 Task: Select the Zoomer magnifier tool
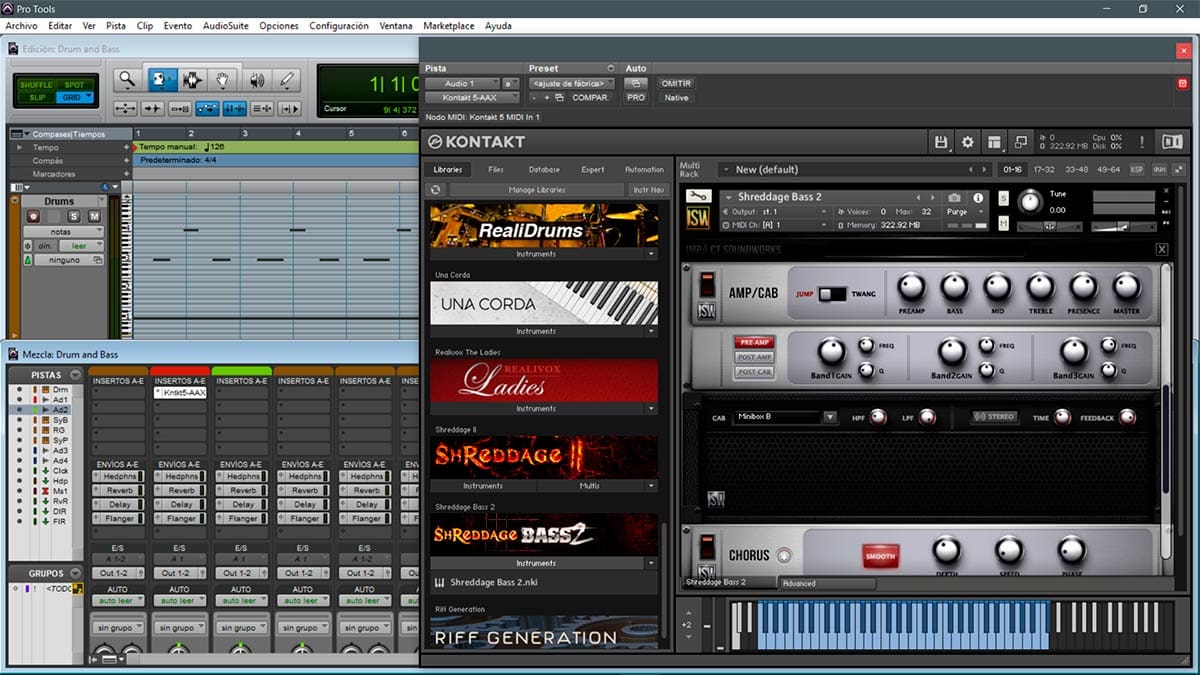point(127,81)
